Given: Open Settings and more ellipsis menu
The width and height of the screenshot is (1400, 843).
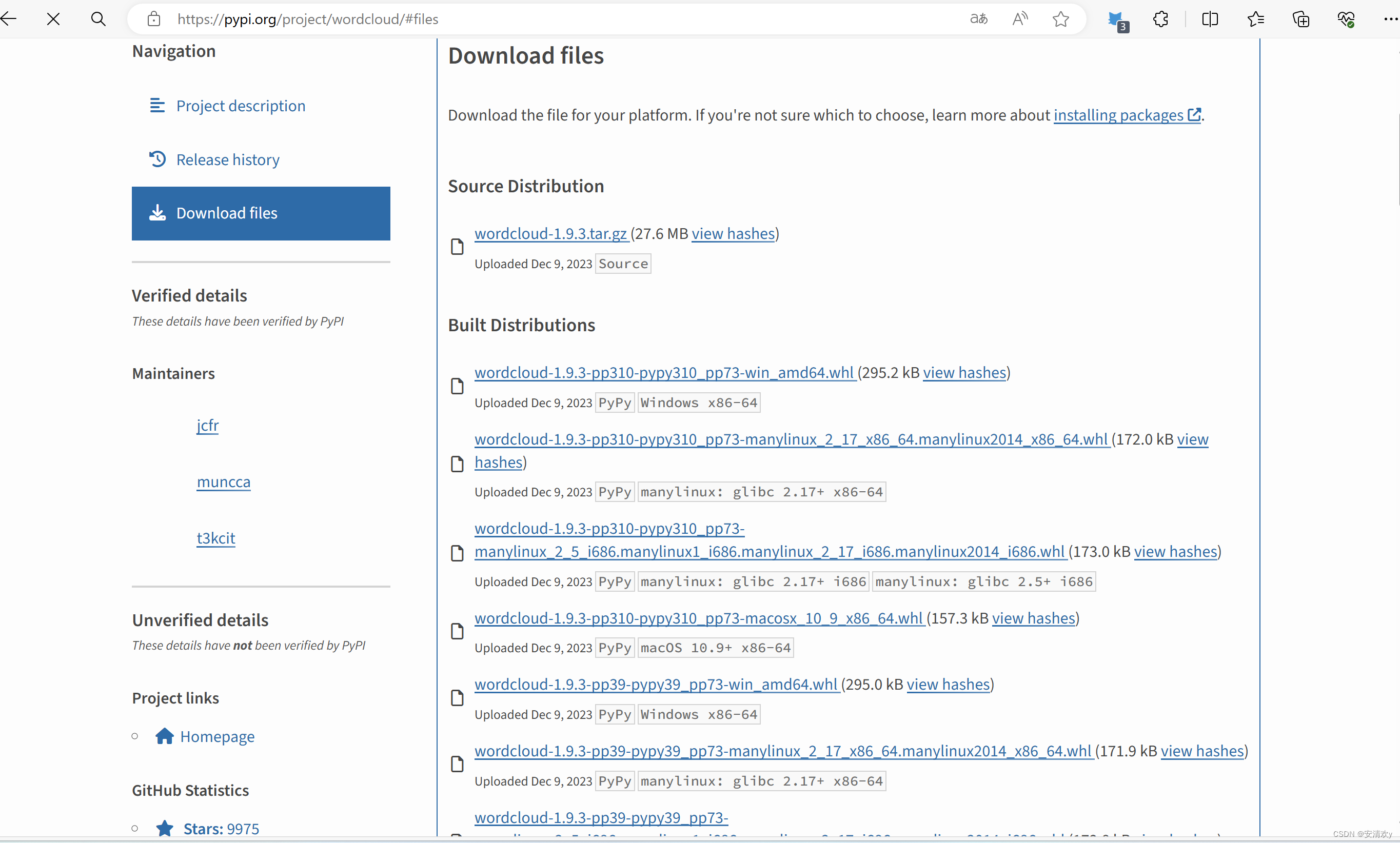Looking at the screenshot, I should point(1390,19).
